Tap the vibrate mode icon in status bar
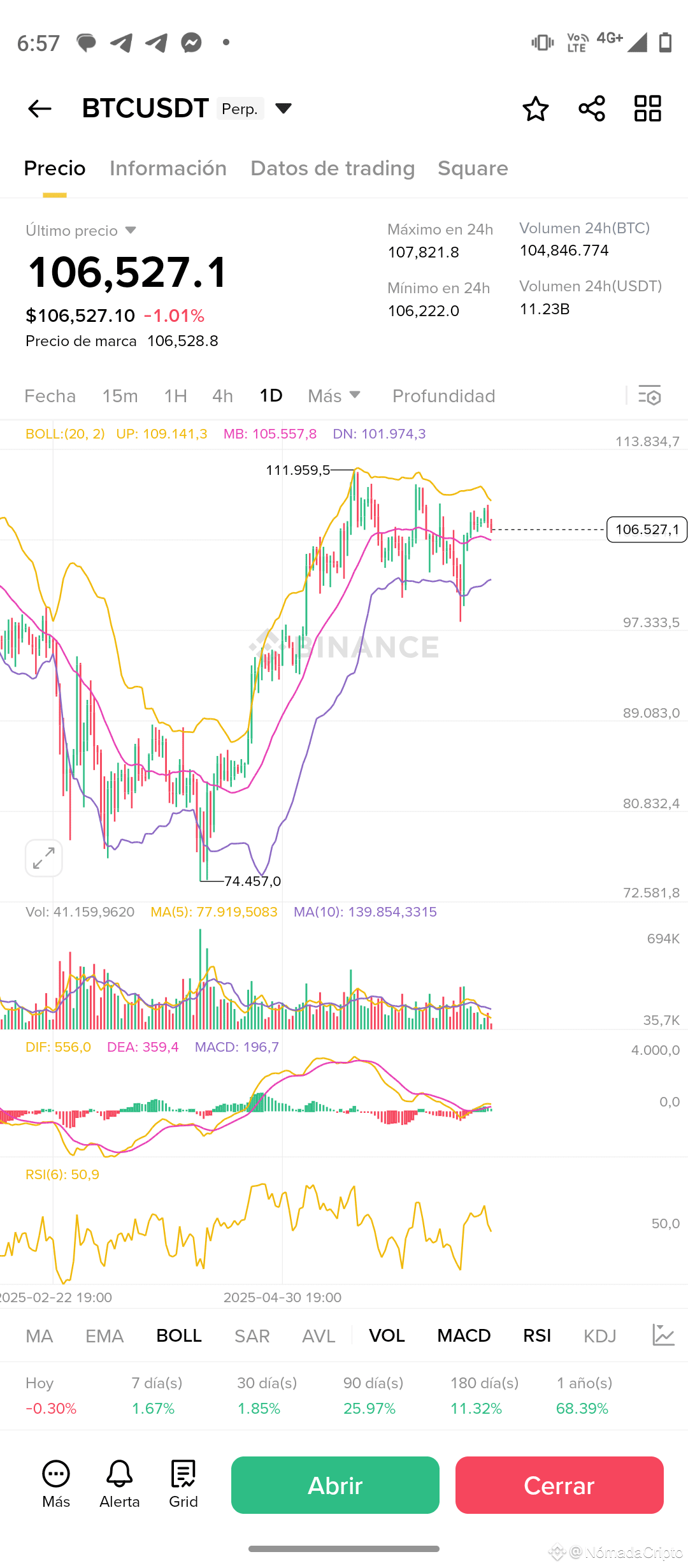Viewport: 688px width, 1568px height. 543,43
